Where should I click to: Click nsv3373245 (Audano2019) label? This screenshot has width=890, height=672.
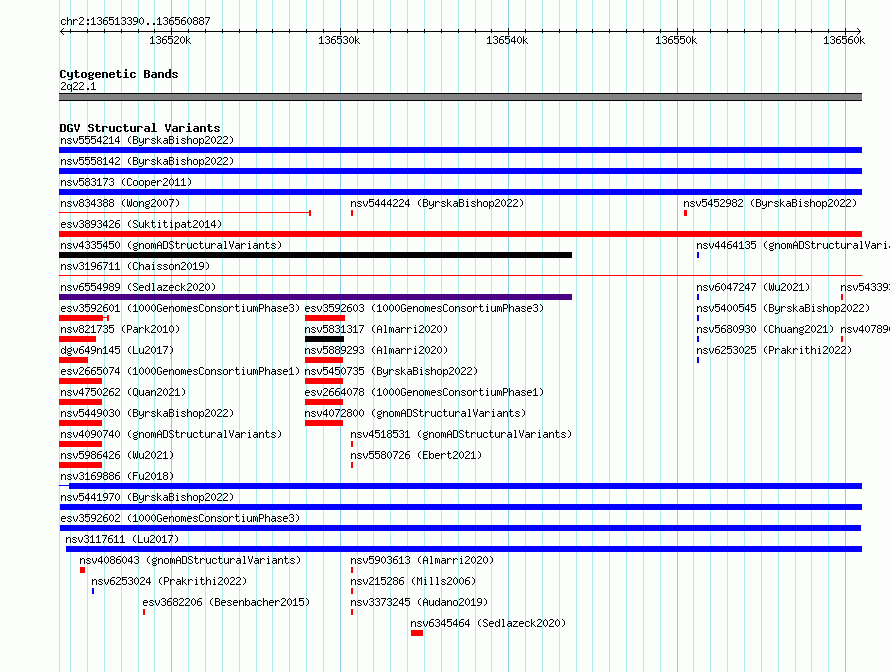point(419,602)
